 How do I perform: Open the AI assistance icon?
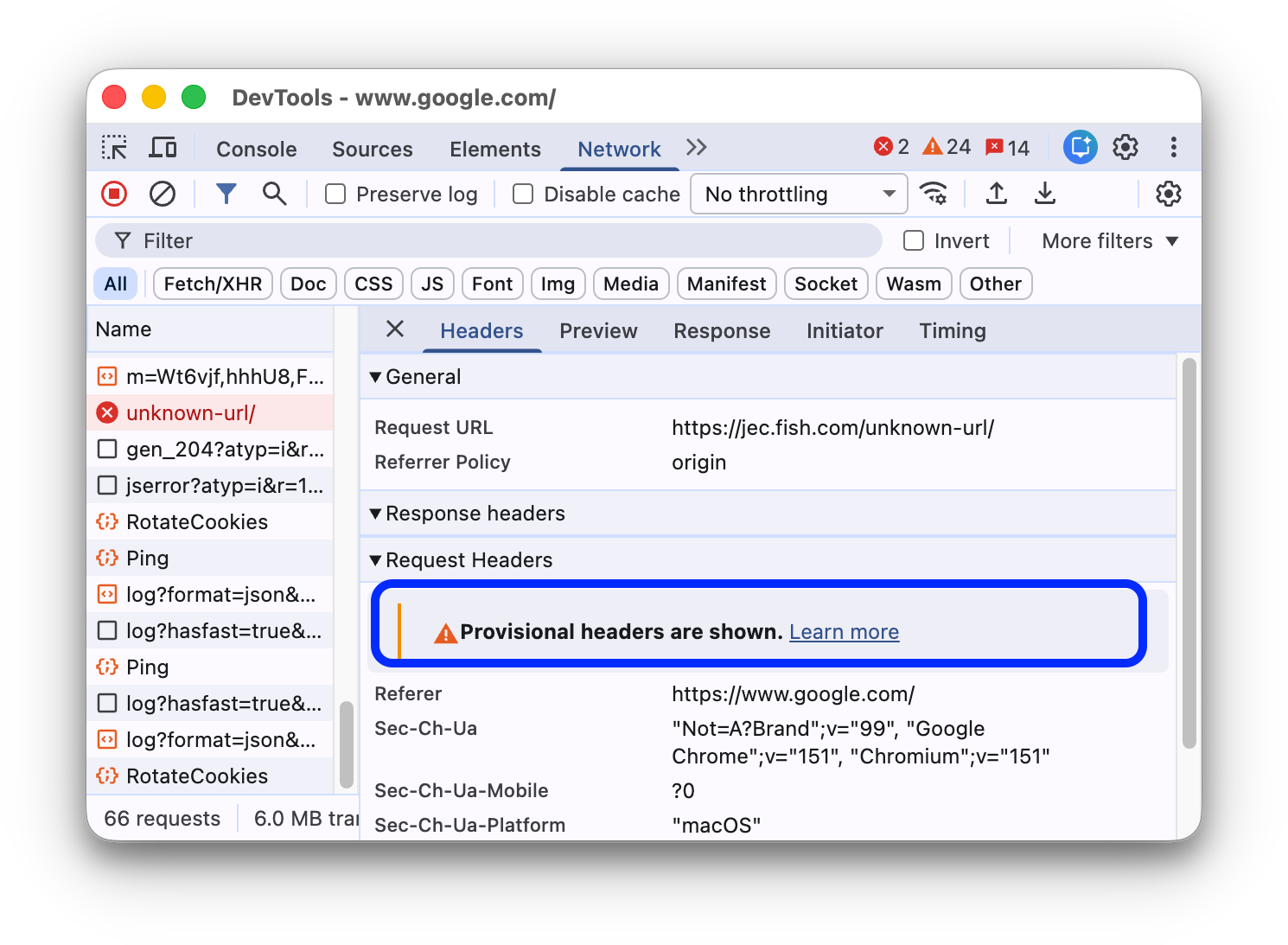[x=1081, y=147]
